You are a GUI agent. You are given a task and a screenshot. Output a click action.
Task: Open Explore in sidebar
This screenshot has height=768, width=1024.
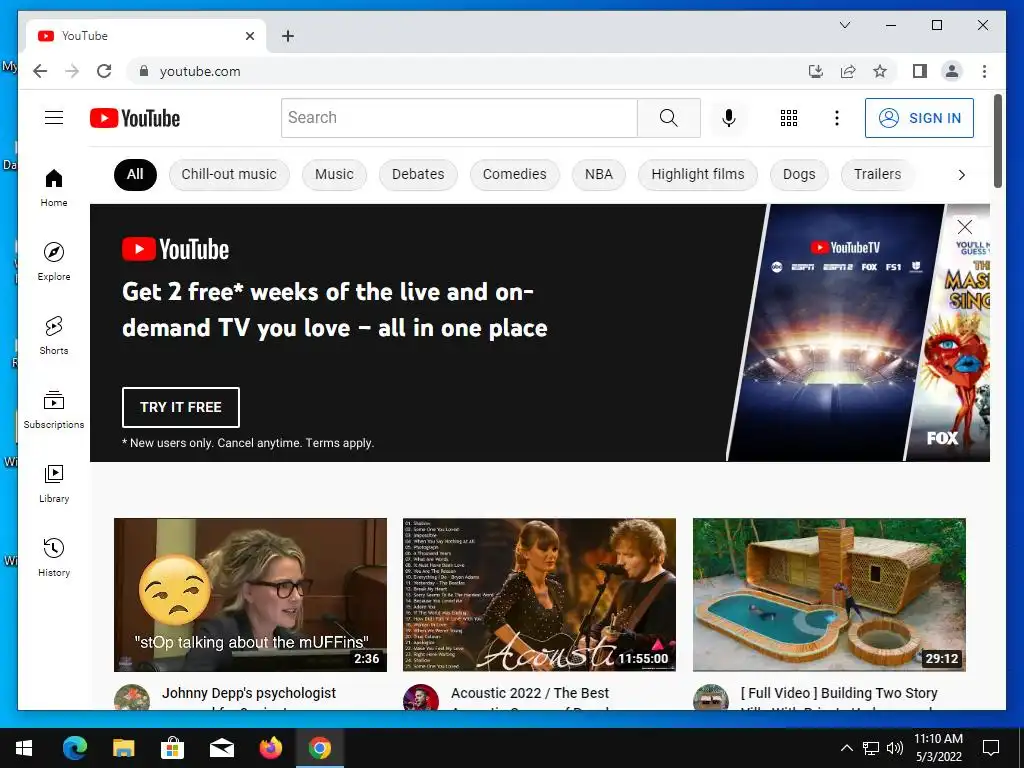(54, 262)
